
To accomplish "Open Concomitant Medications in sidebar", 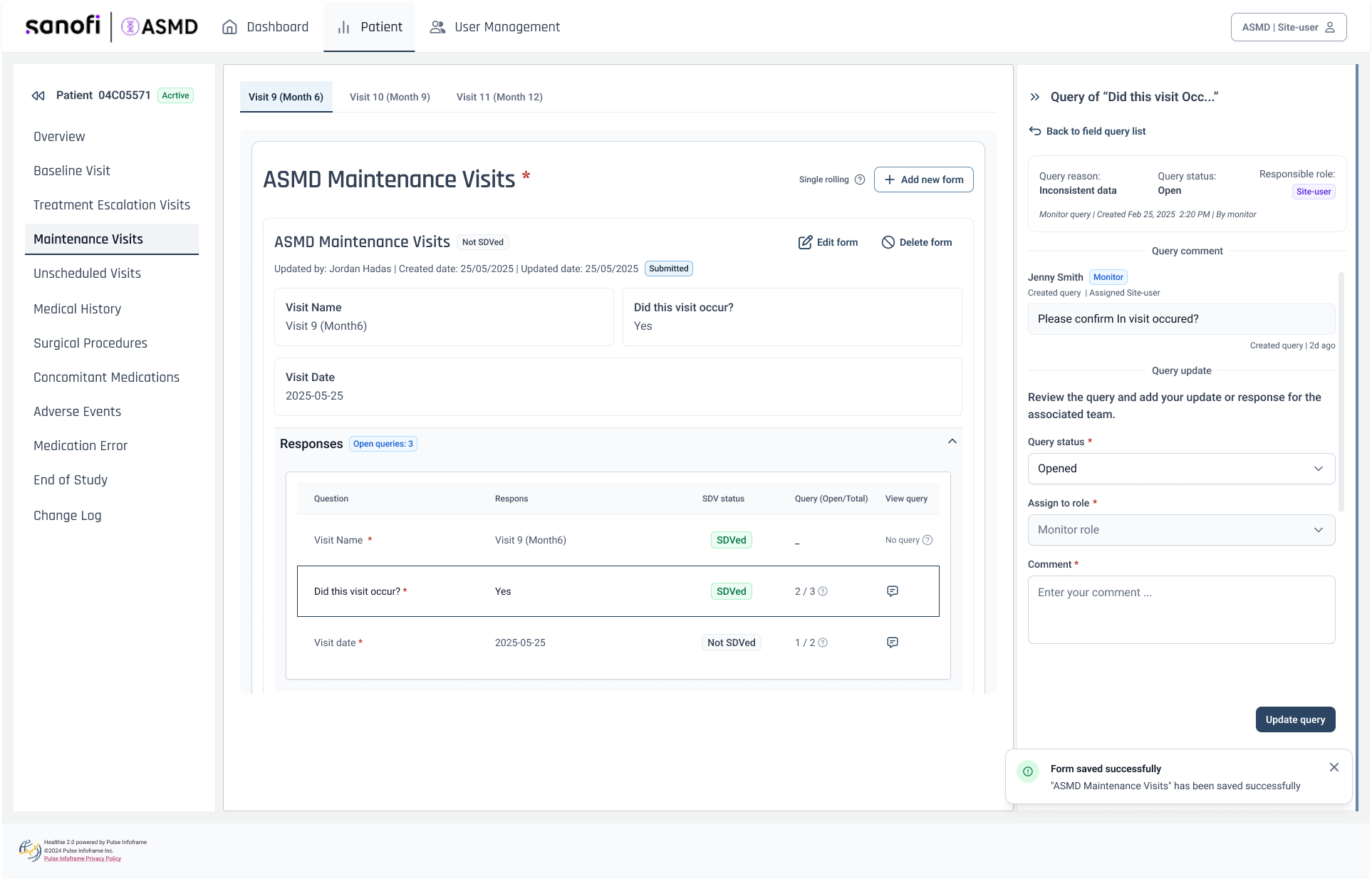I will (x=106, y=378).
